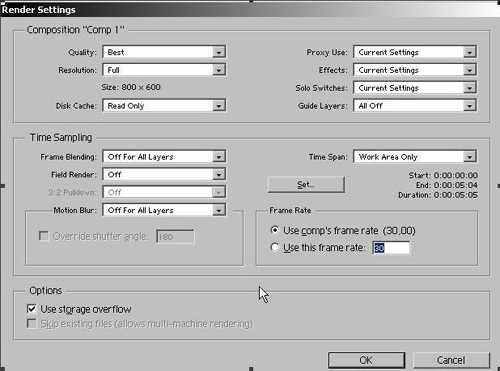Image resolution: width=500 pixels, height=371 pixels.
Task: Dismiss dialog with the Cancel button
Action: coord(451,360)
